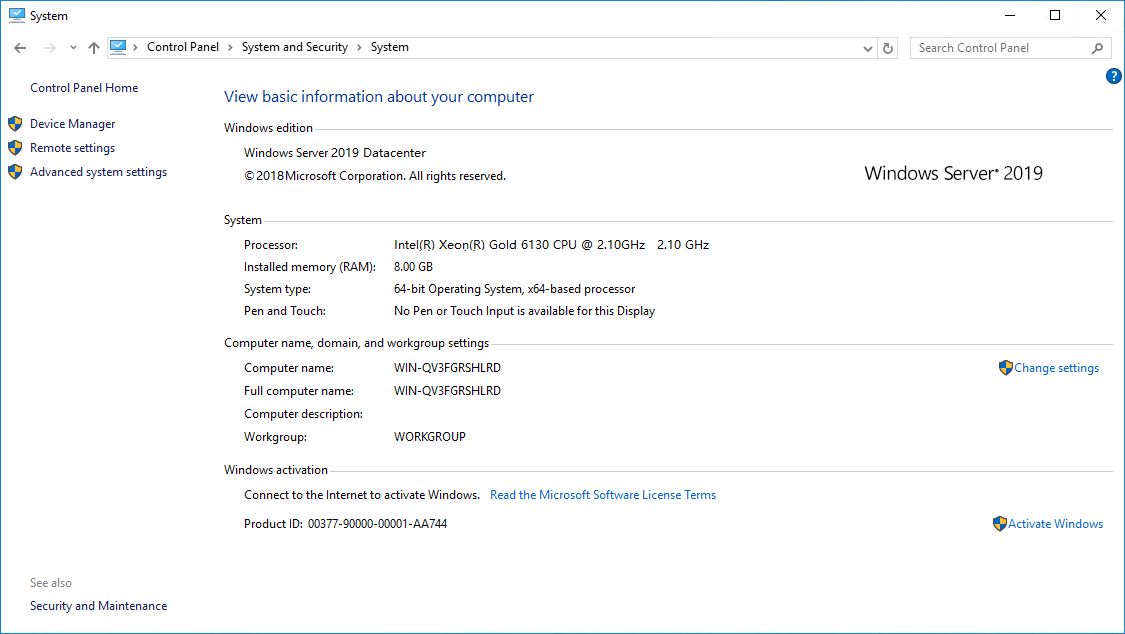Expand the chevron after Control Panel breadcrumb

coord(230,47)
